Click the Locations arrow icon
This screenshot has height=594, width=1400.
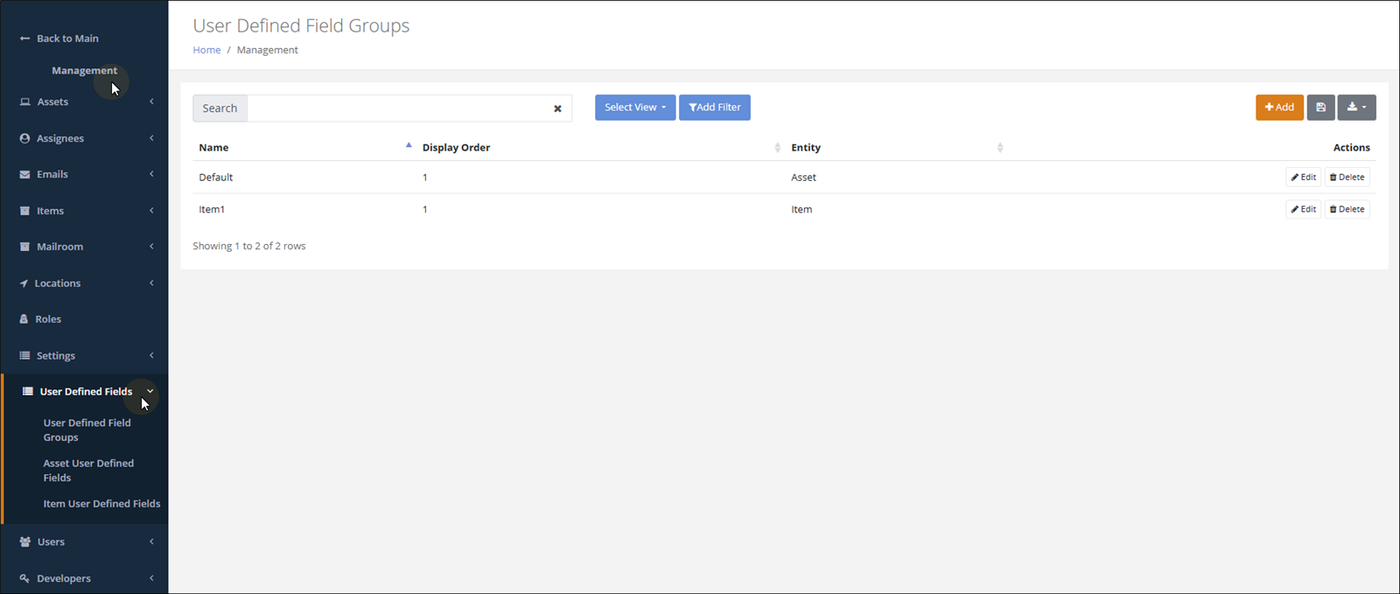coord(24,283)
